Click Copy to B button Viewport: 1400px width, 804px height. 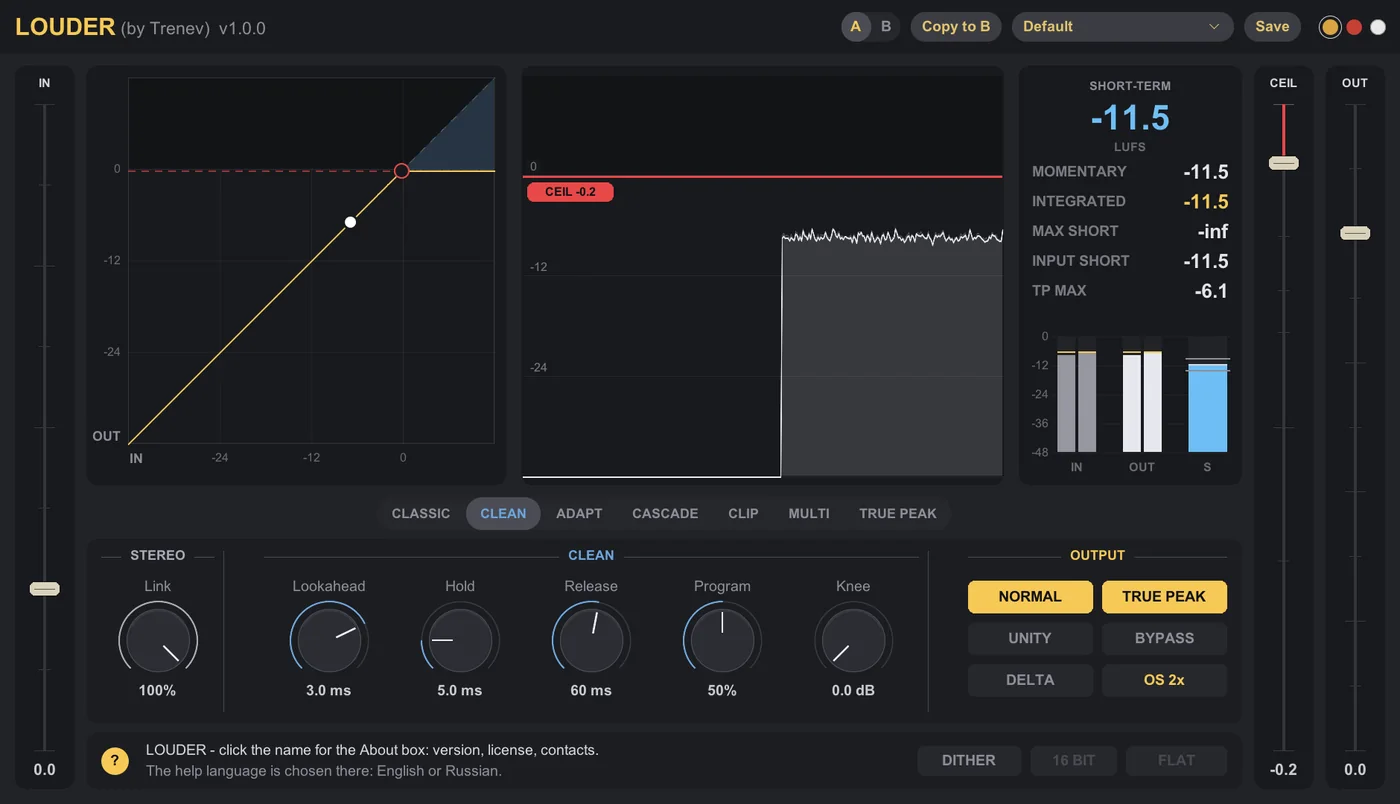click(956, 27)
